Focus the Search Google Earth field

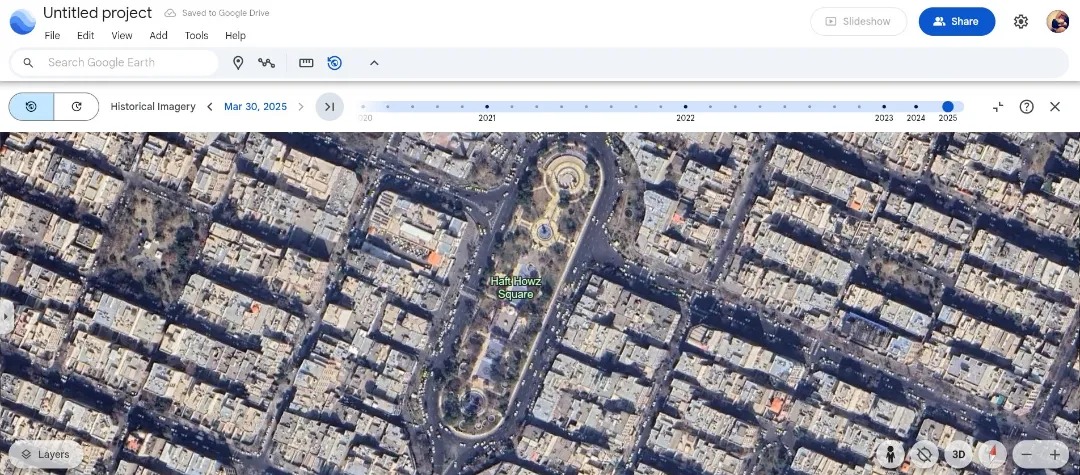[114, 63]
